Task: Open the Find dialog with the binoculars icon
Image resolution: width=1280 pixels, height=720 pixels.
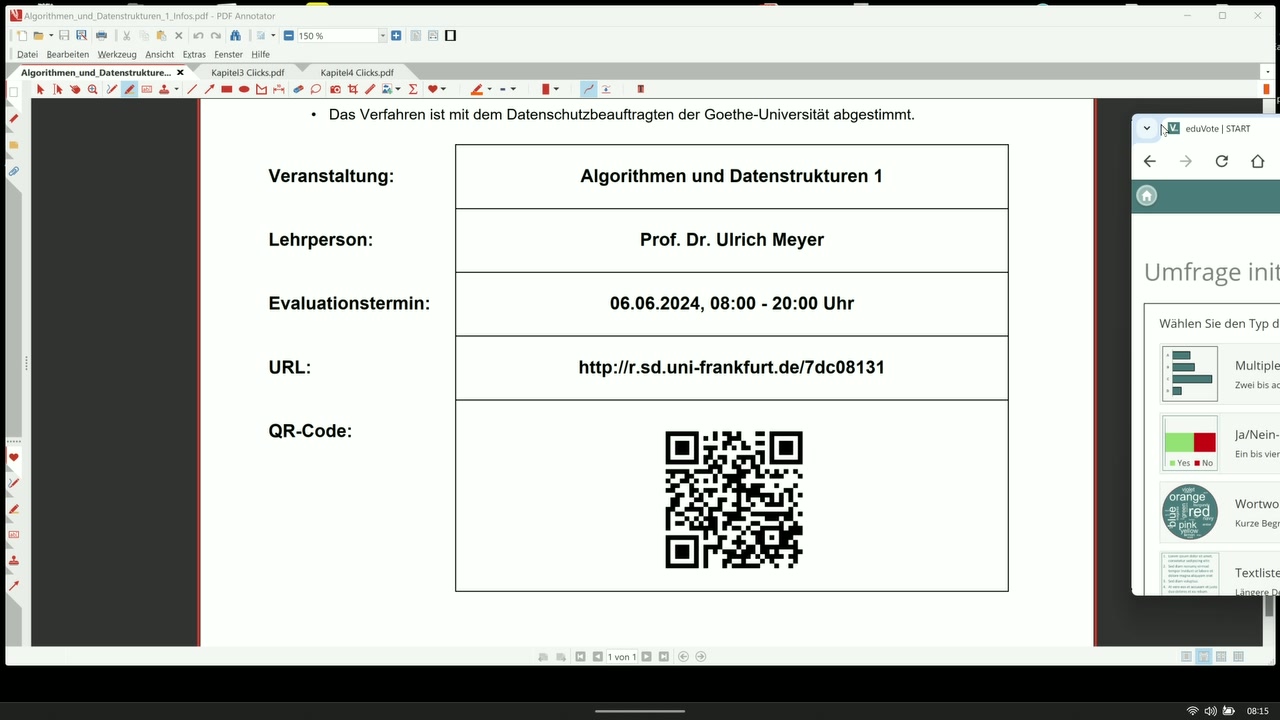Action: click(237, 35)
